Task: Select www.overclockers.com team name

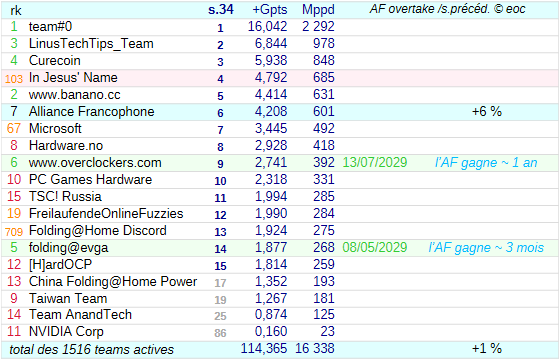Action: tap(95, 162)
